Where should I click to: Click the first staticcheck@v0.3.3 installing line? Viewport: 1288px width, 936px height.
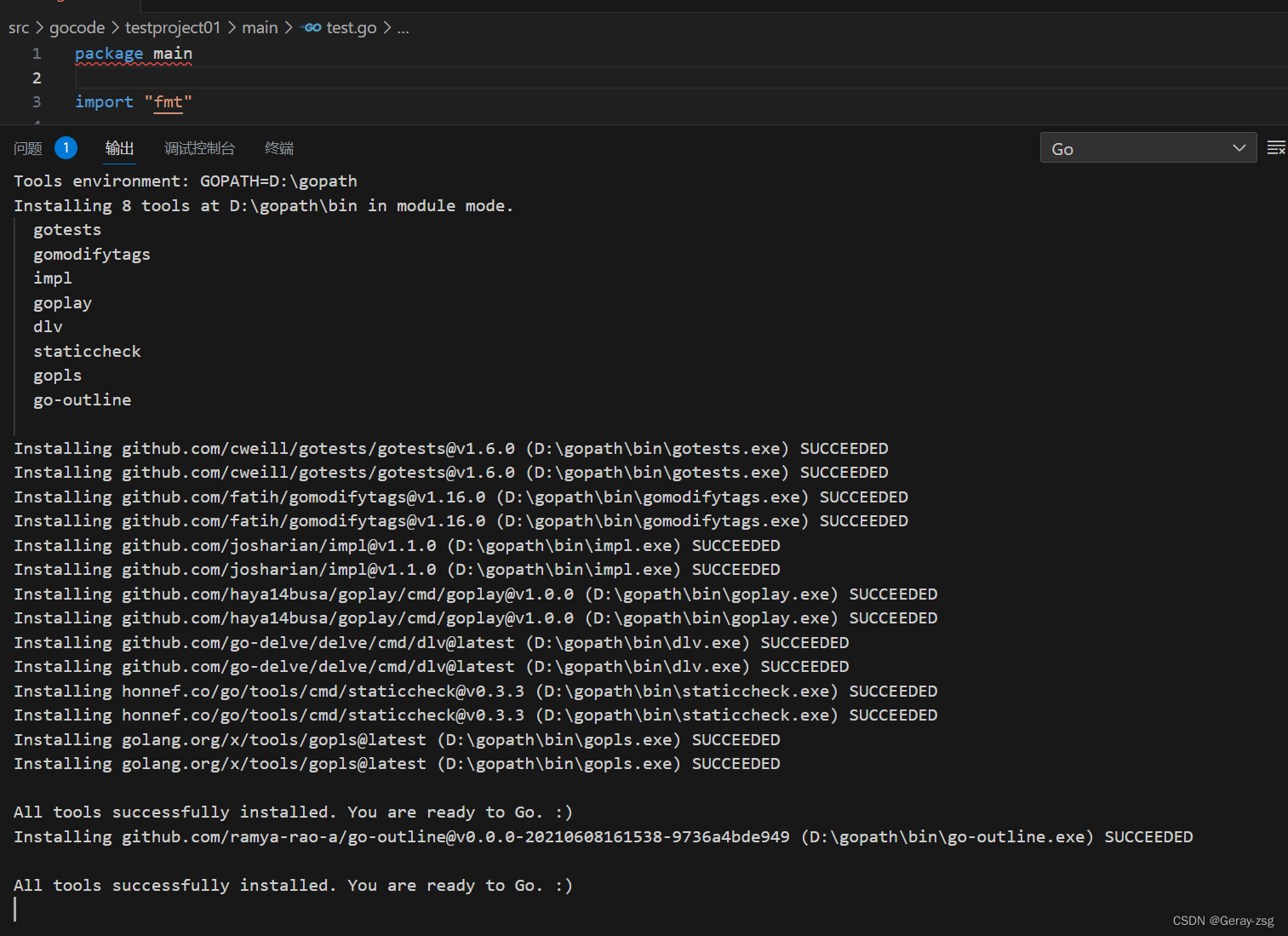pos(476,692)
